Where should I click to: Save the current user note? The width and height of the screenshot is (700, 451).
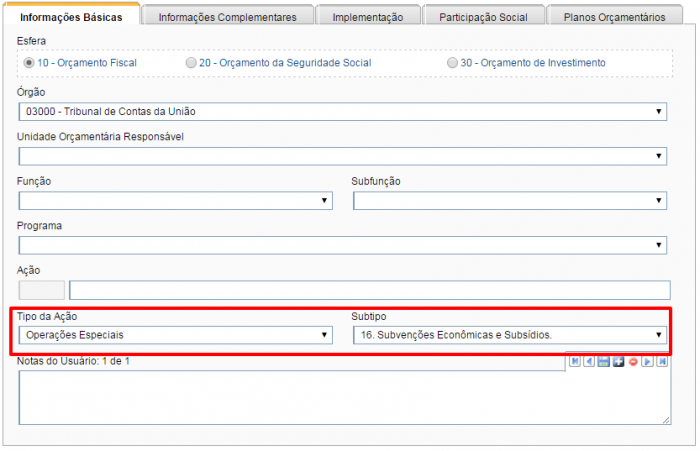pos(604,361)
